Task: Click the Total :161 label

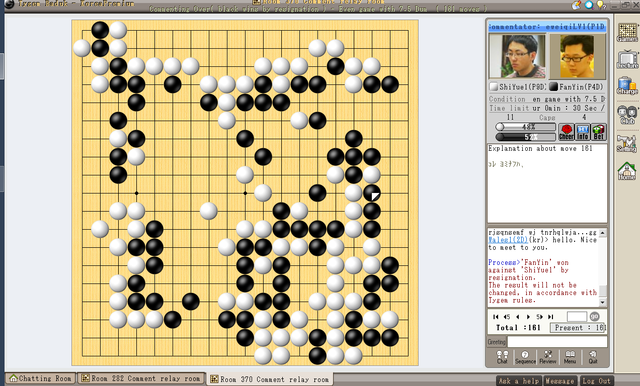Action: coord(518,328)
